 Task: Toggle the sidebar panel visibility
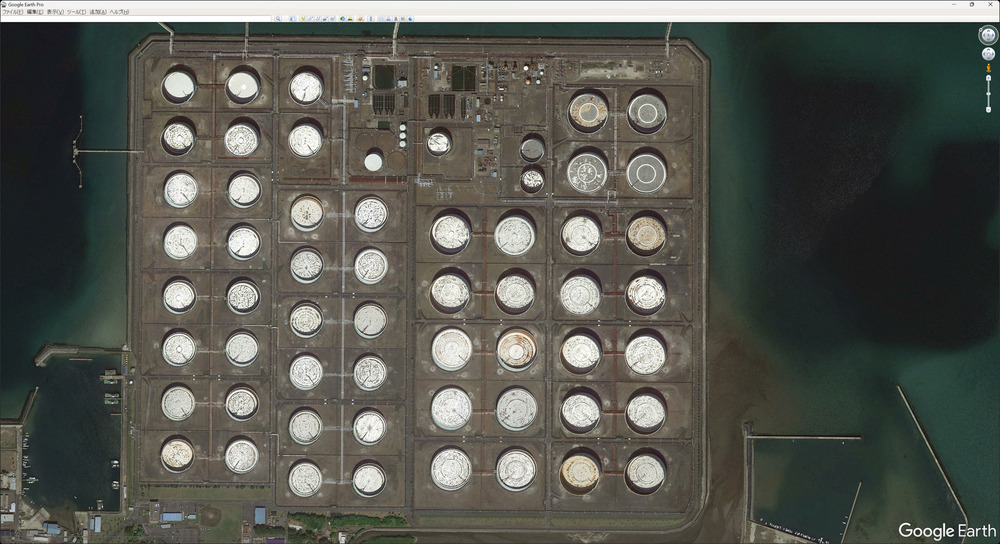click(293, 19)
